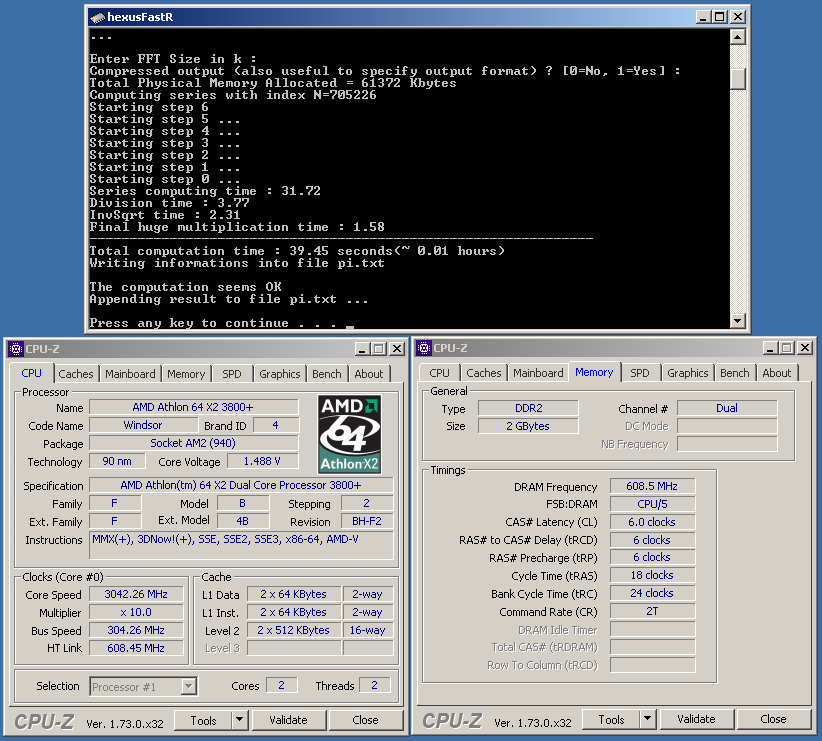Click the Specification field text
Image resolution: width=822 pixels, height=741 pixels.
click(241, 485)
